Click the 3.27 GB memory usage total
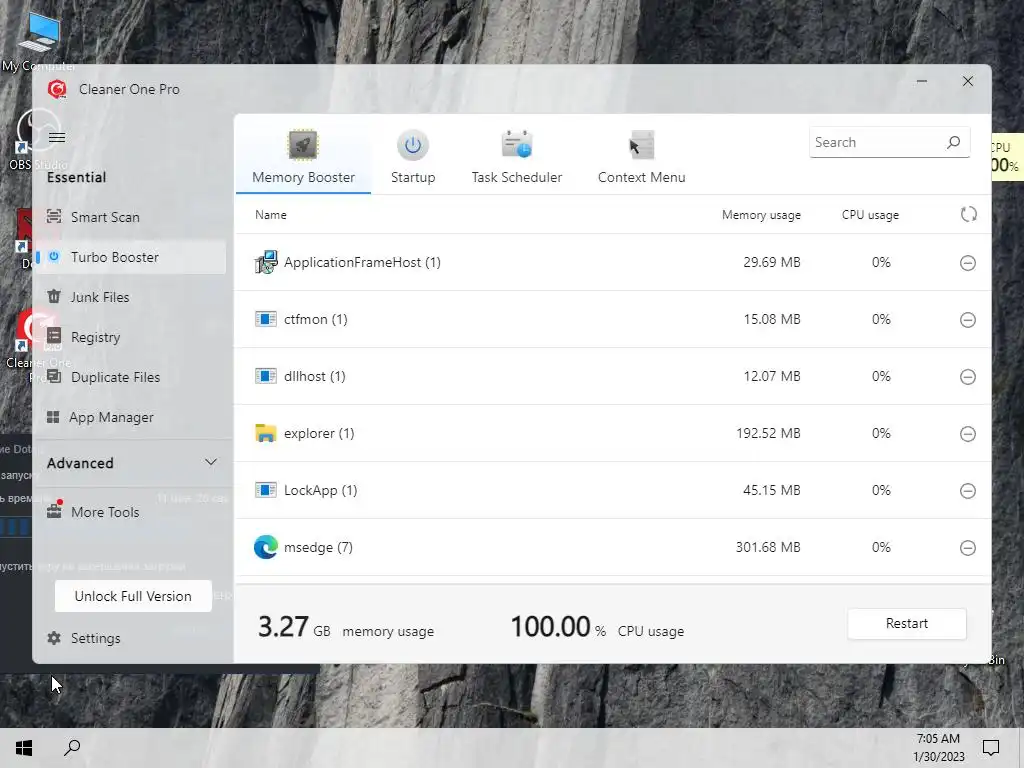 (345, 627)
